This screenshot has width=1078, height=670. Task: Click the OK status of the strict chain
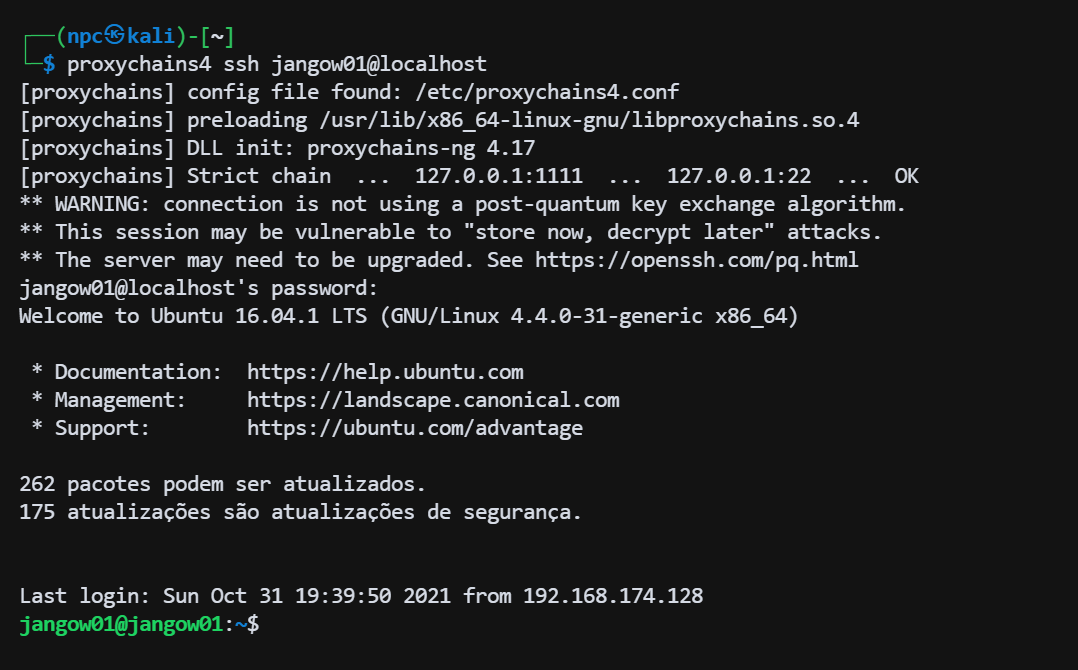point(906,176)
